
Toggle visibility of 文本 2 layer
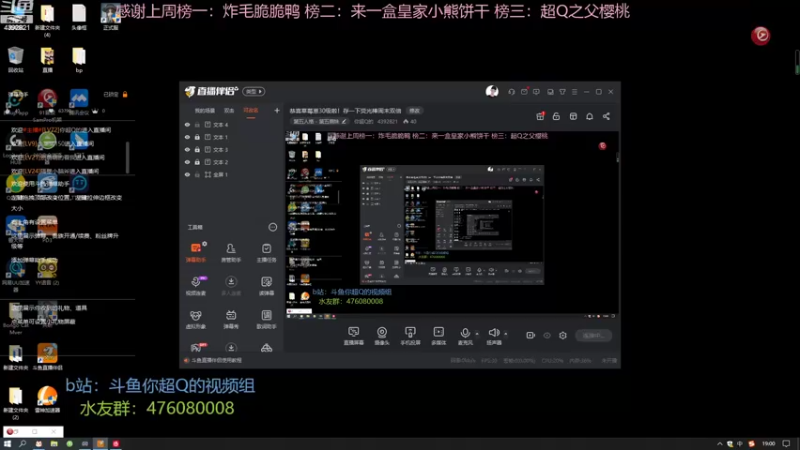(187, 162)
